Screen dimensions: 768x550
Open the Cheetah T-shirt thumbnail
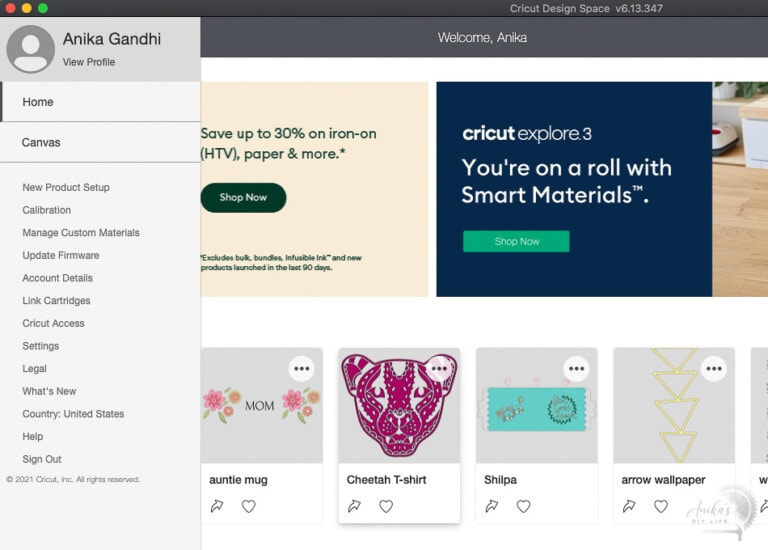point(399,405)
